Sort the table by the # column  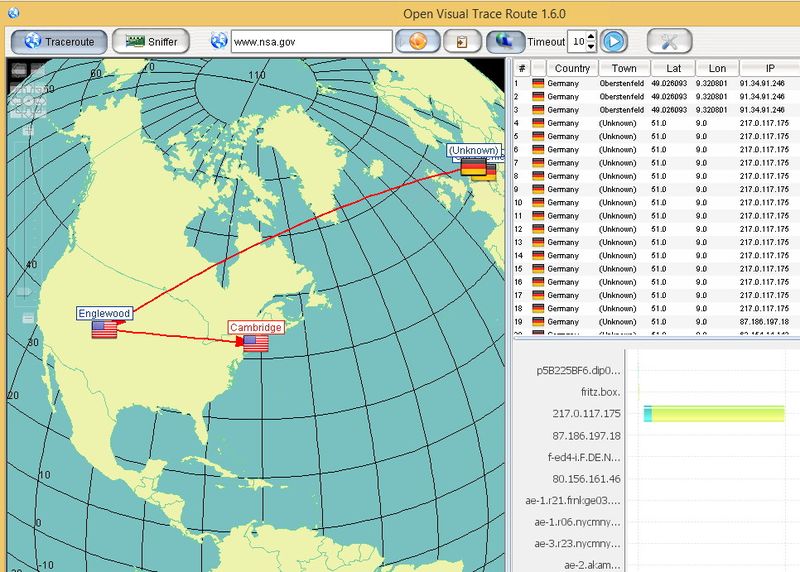pyautogui.click(x=521, y=68)
